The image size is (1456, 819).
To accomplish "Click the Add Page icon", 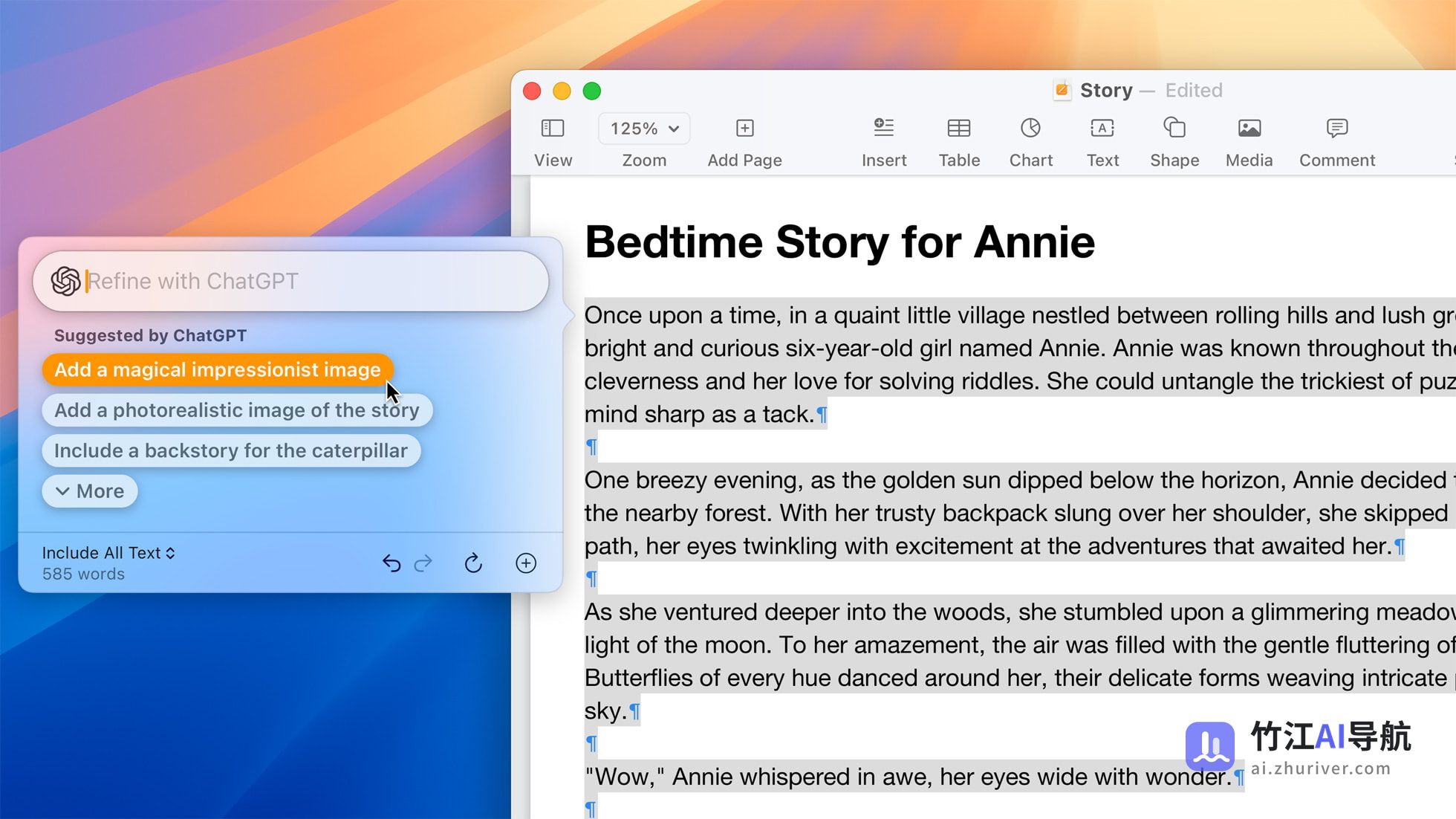I will tap(744, 128).
